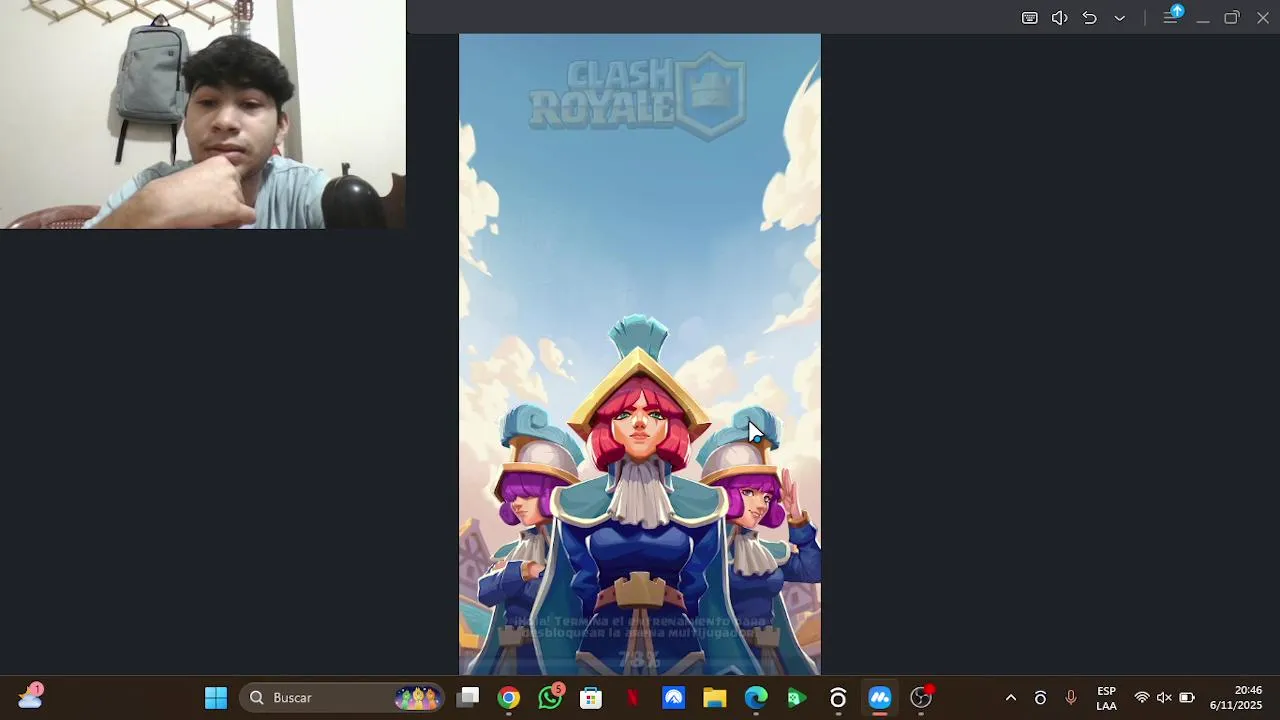Open Task View on the taskbar
Viewport: 1280px width, 720px height.
(468, 697)
